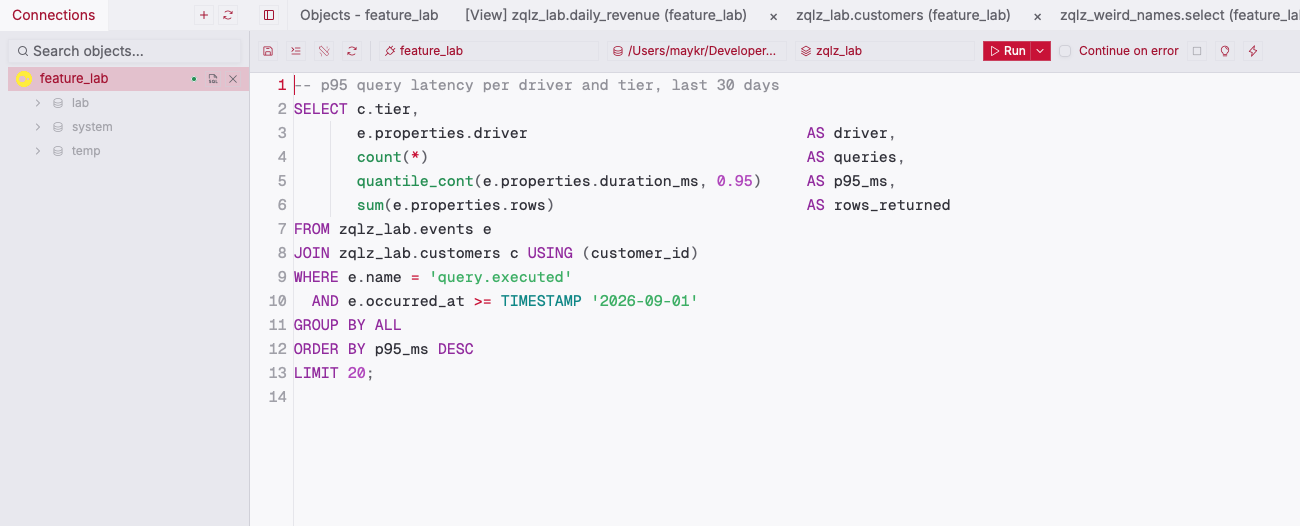
Task: Open the zqlz_lab schema selector
Action: coord(885,51)
